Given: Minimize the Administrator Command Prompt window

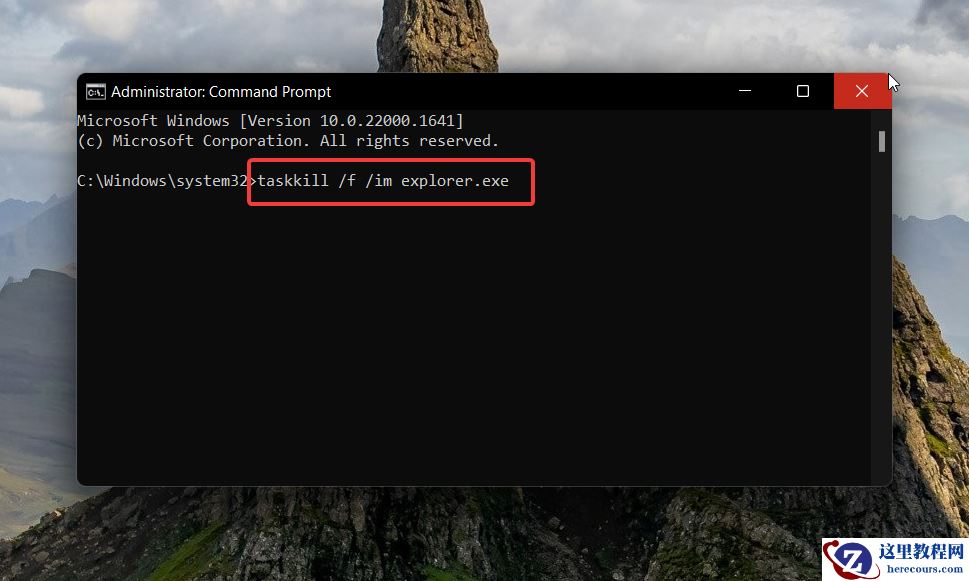Looking at the screenshot, I should click(744, 91).
